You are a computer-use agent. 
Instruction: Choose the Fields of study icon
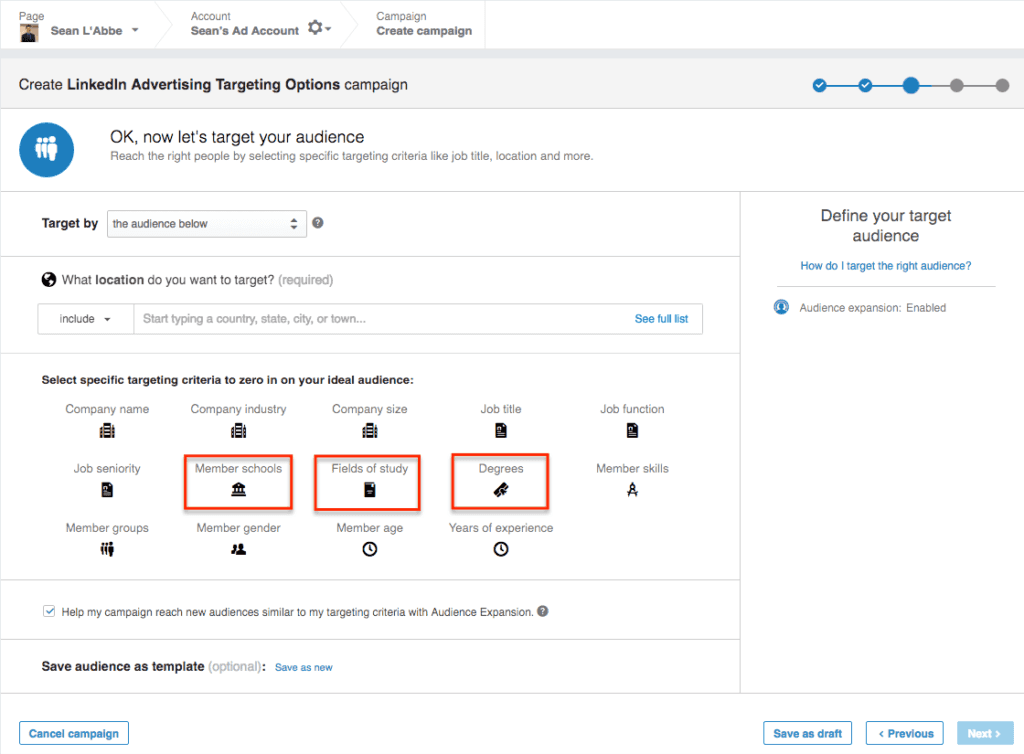point(369,489)
